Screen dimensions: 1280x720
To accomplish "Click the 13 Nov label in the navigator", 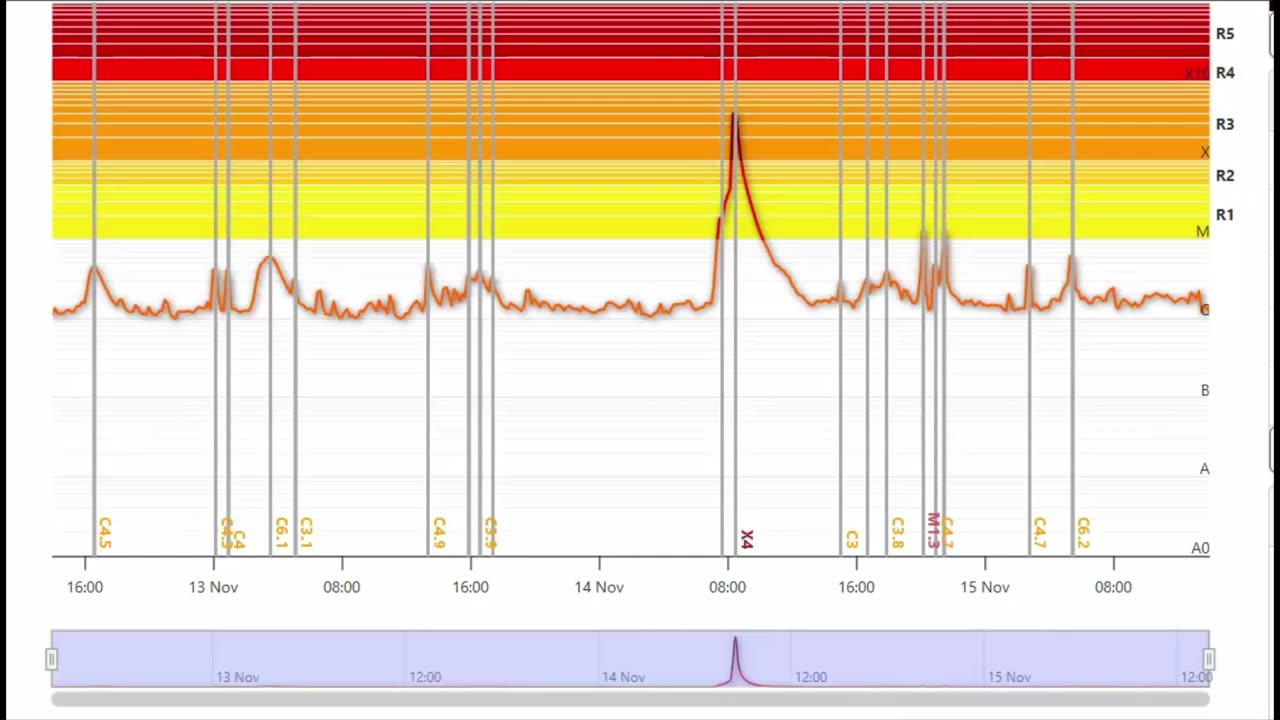I will point(238,677).
